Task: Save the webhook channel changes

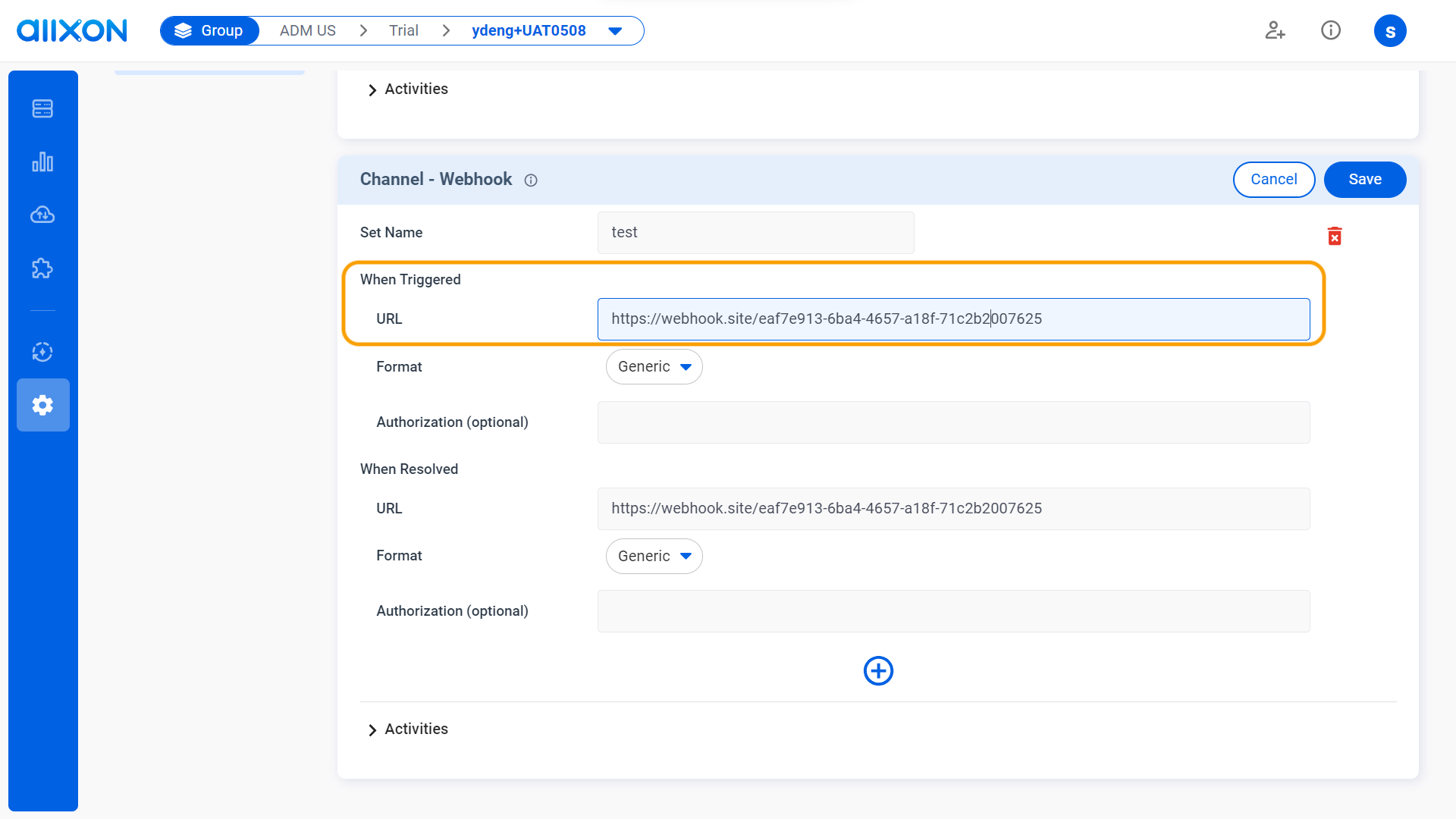Action: pyautogui.click(x=1364, y=179)
